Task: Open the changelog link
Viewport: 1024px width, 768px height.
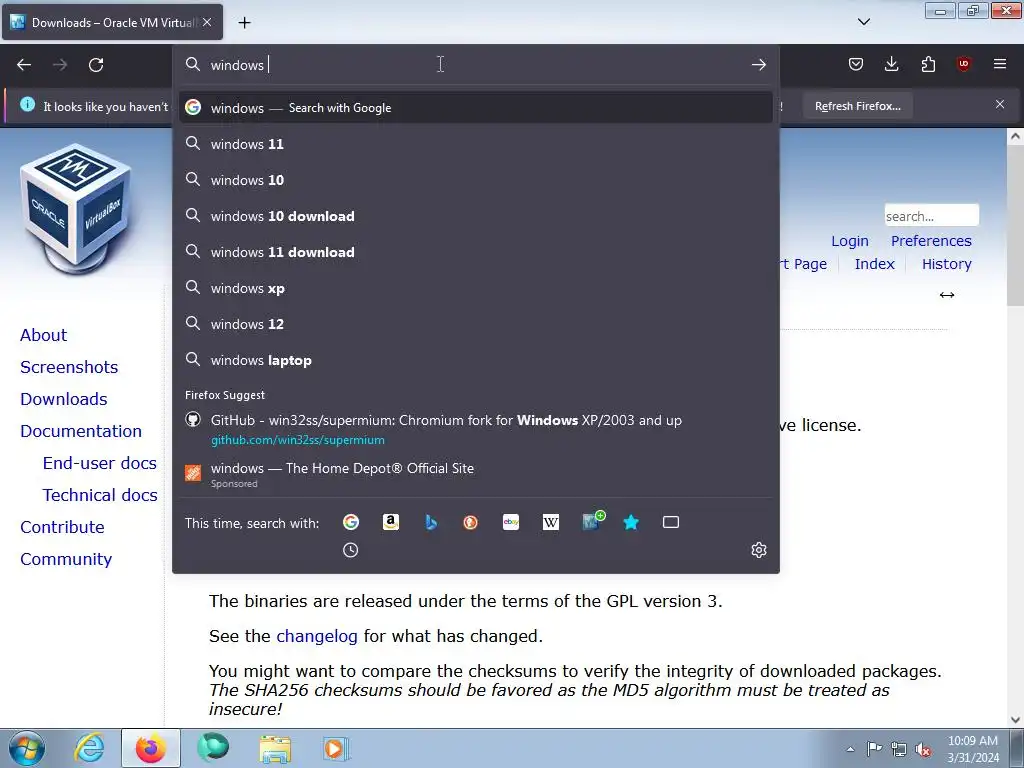Action: [317, 636]
